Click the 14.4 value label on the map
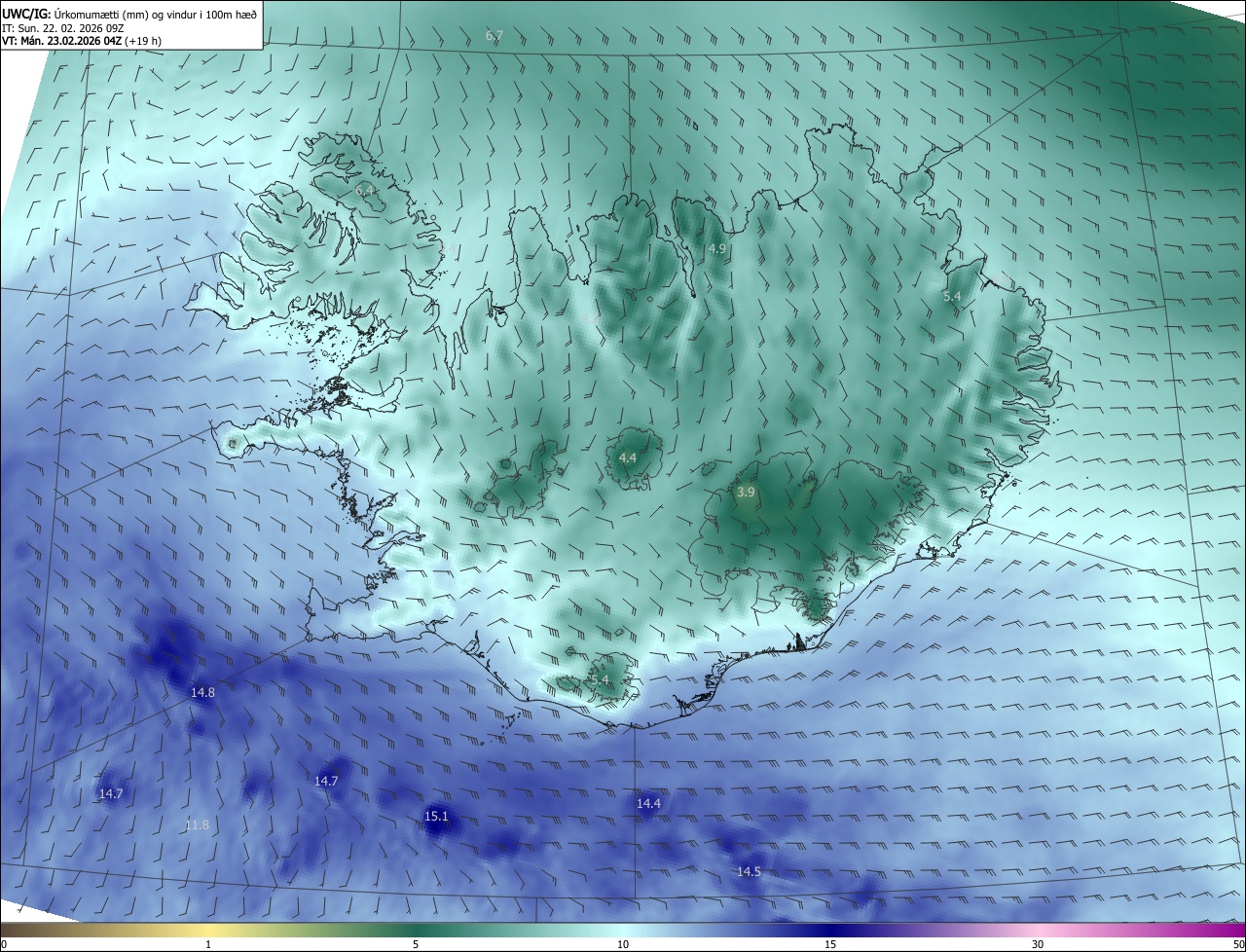1246x952 pixels. (x=648, y=803)
